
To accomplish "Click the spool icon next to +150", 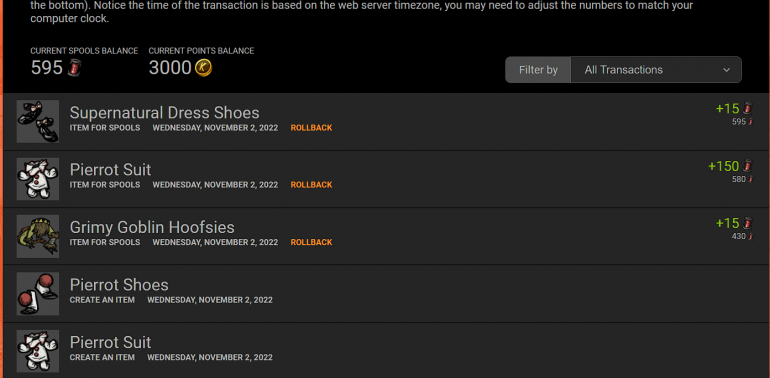I will click(x=747, y=166).
